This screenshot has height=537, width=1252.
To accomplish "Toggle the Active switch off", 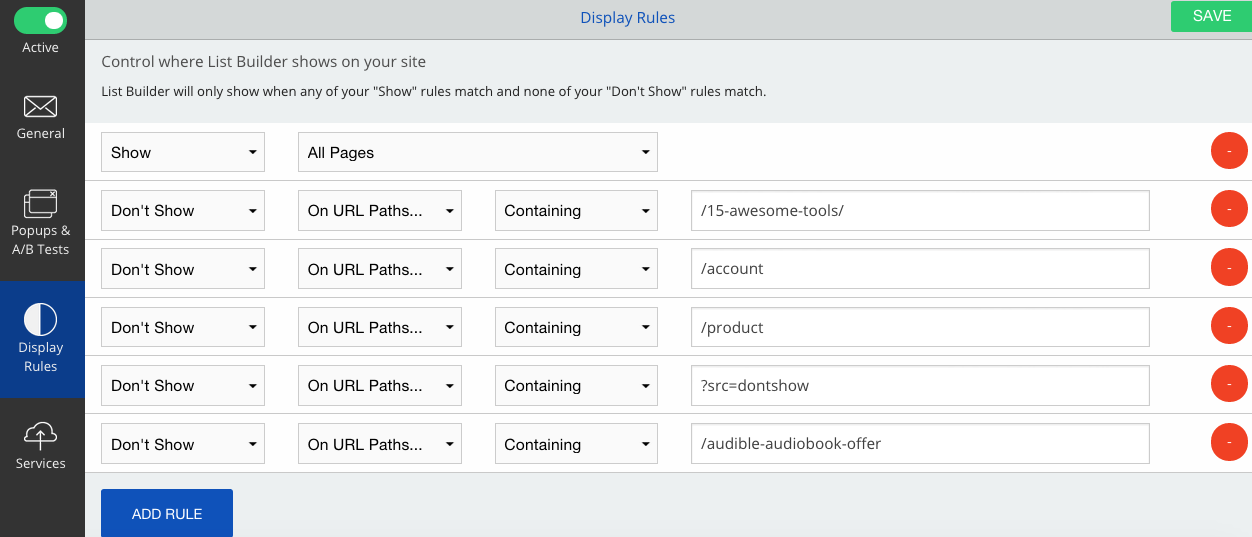I will click(x=41, y=20).
